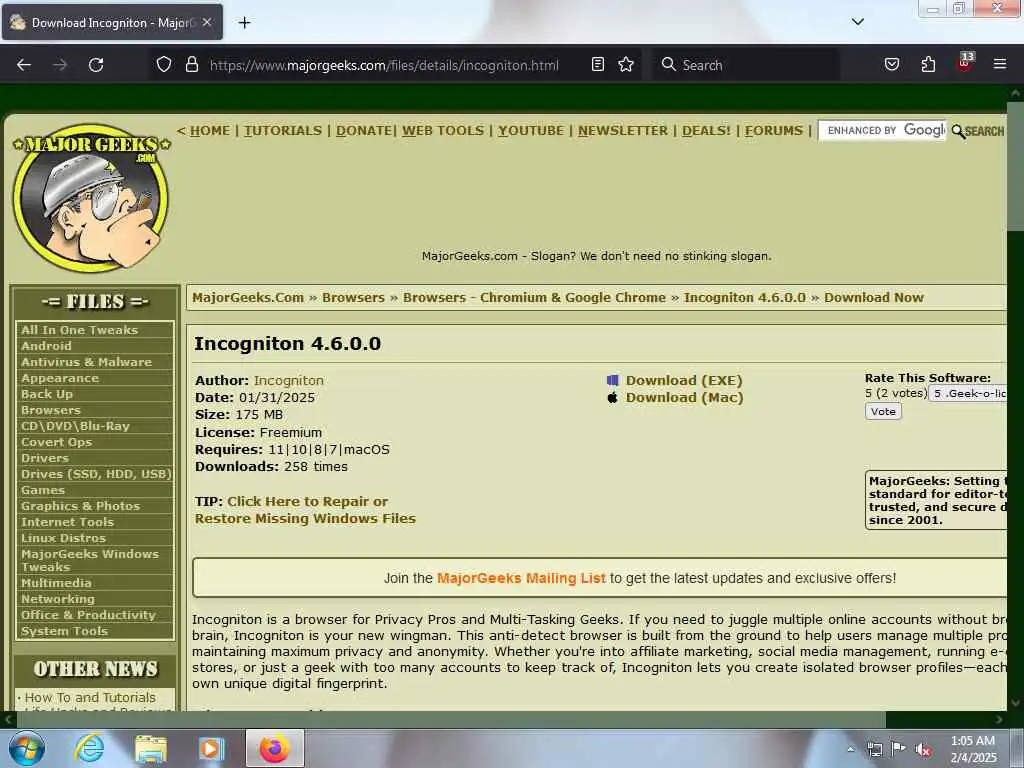Screen dimensions: 1024x768
Task: Focus the Google enhanced site search field
Action: 882,131
